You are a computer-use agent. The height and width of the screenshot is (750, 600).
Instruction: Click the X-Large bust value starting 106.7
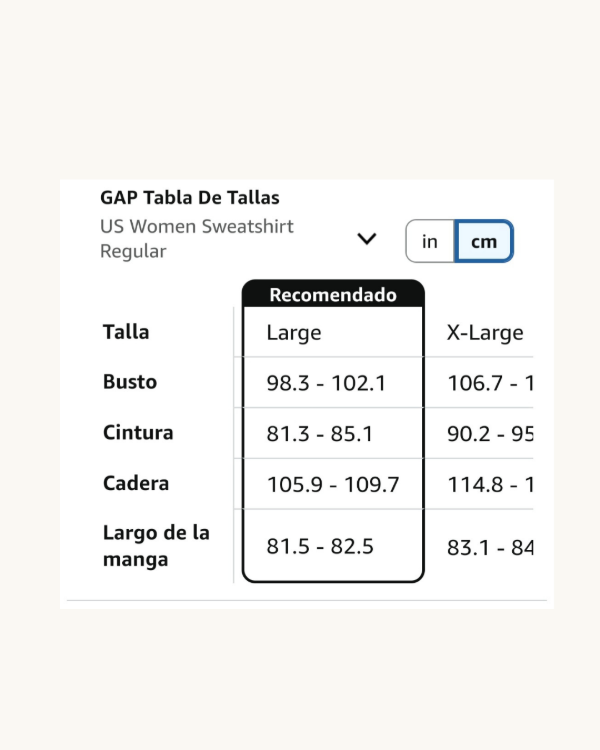490,383
